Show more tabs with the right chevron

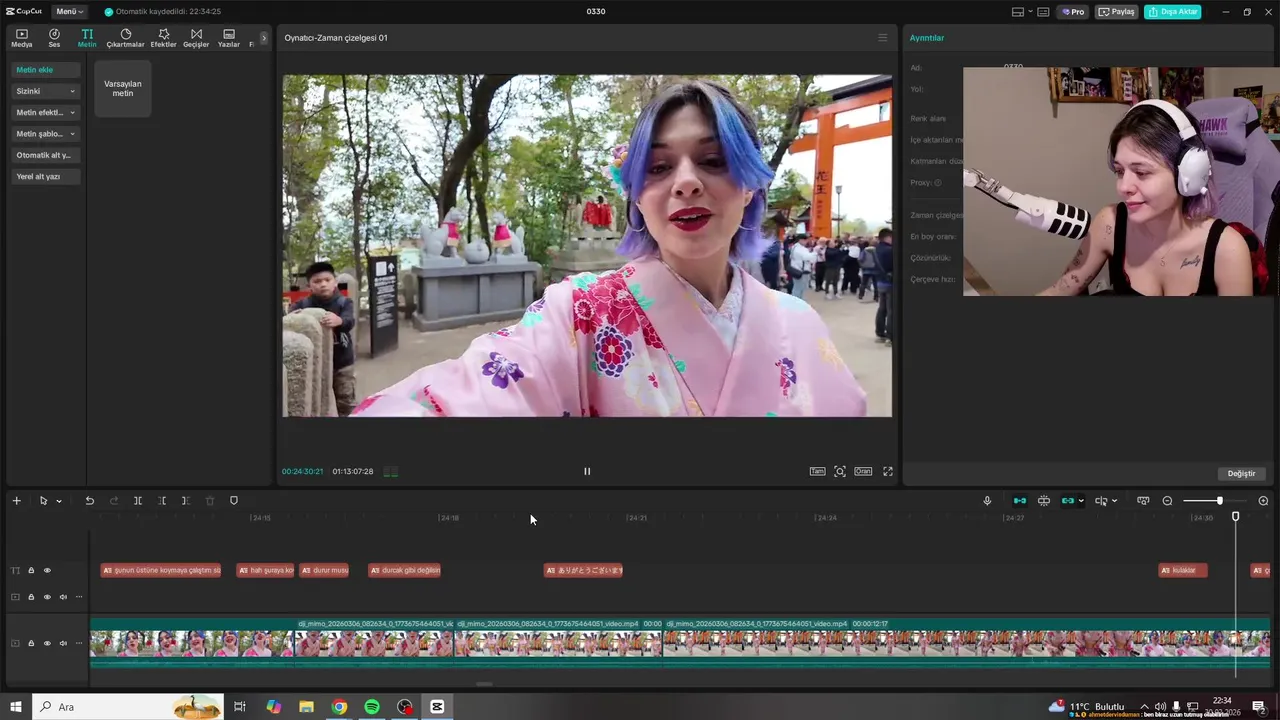264,38
